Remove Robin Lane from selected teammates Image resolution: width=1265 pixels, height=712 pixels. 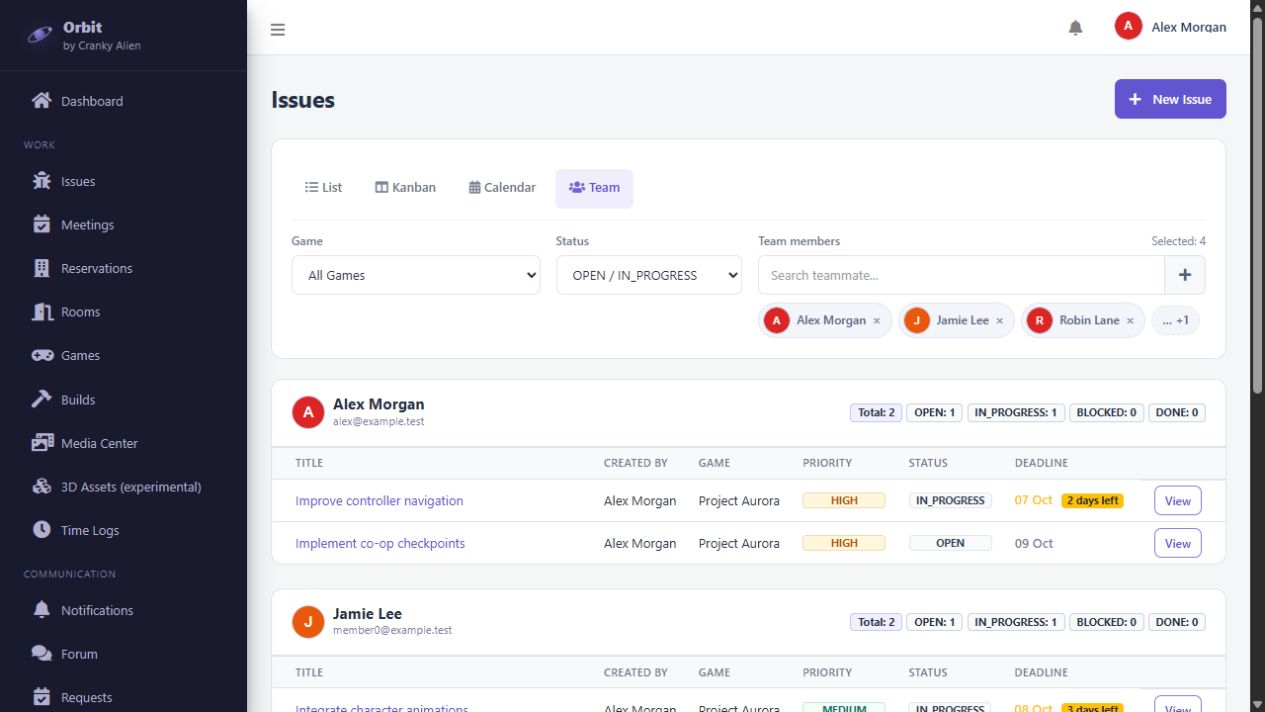point(1130,321)
